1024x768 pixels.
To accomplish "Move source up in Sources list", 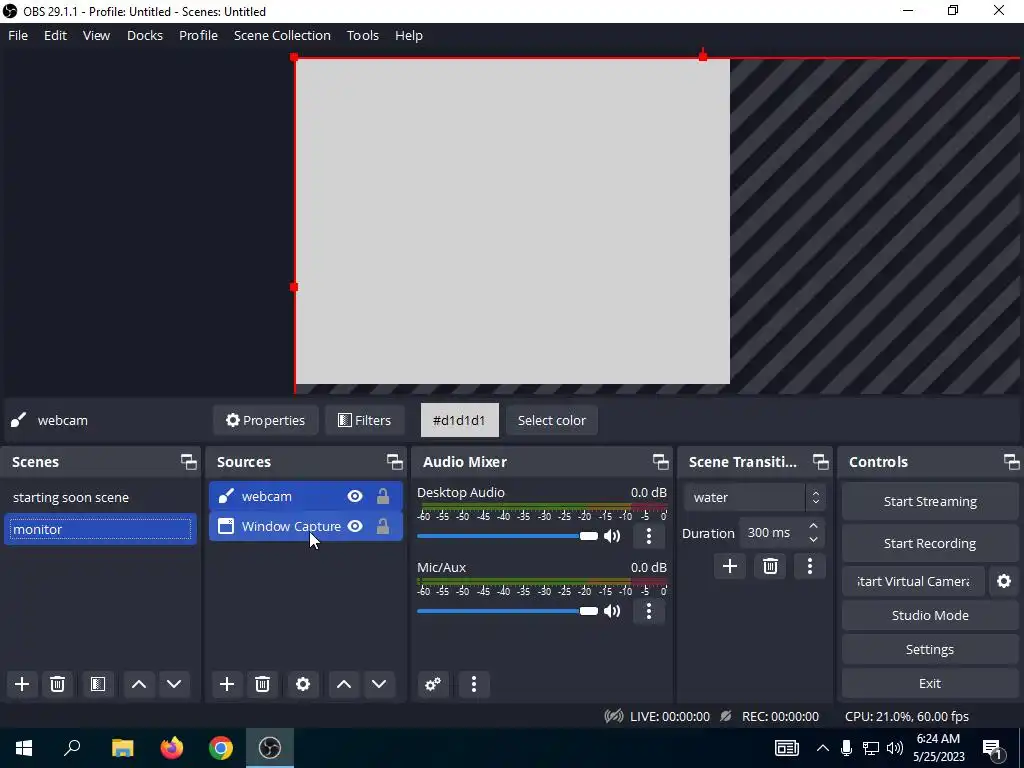I will coord(344,684).
